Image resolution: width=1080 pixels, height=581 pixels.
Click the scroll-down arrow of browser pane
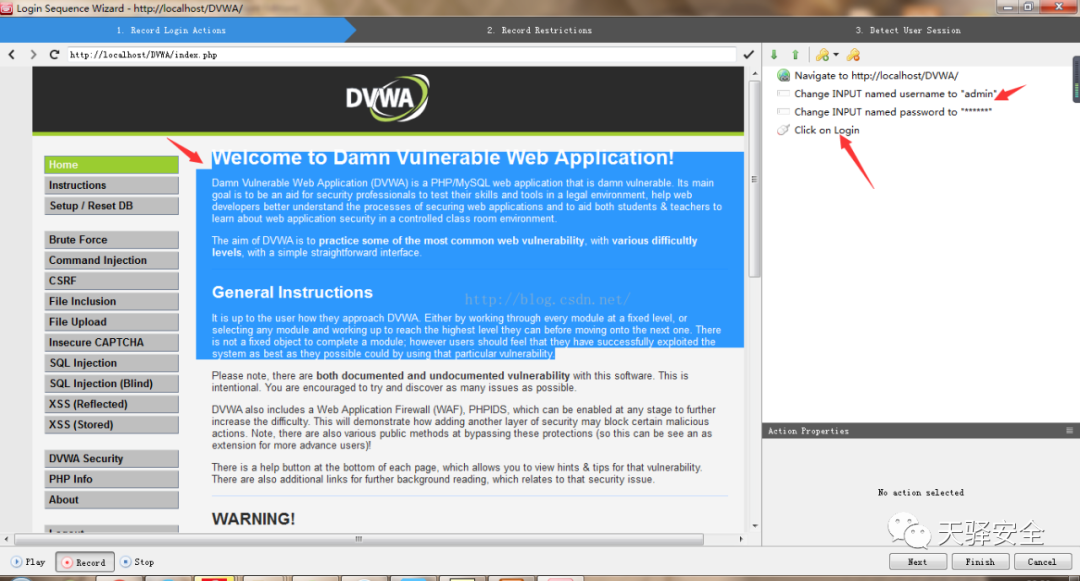[755, 526]
